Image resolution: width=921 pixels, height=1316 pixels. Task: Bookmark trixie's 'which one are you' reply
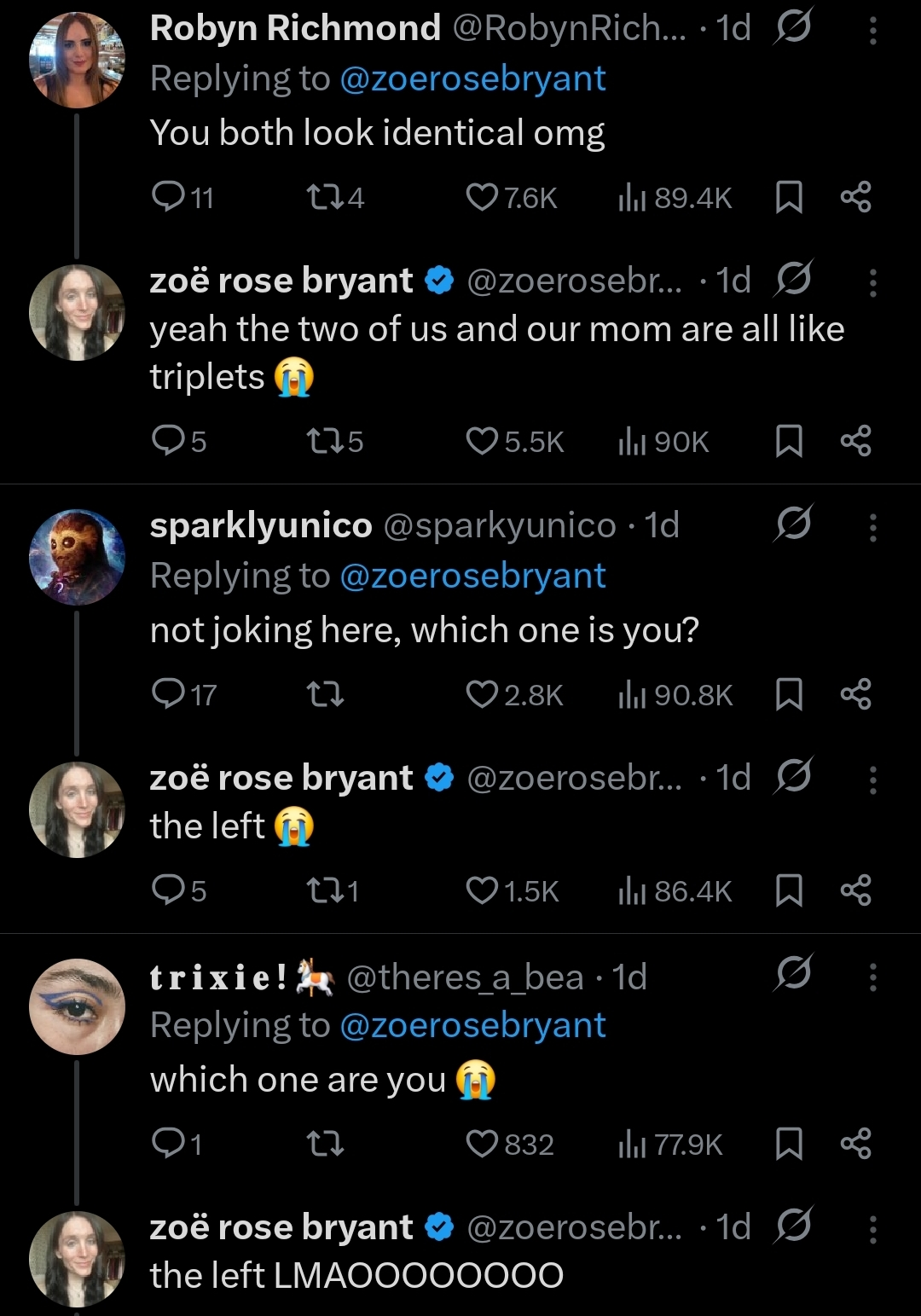(789, 1145)
